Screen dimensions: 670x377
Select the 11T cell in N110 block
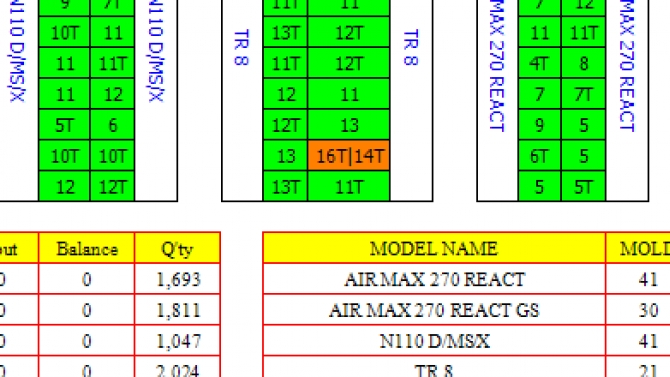(112, 63)
